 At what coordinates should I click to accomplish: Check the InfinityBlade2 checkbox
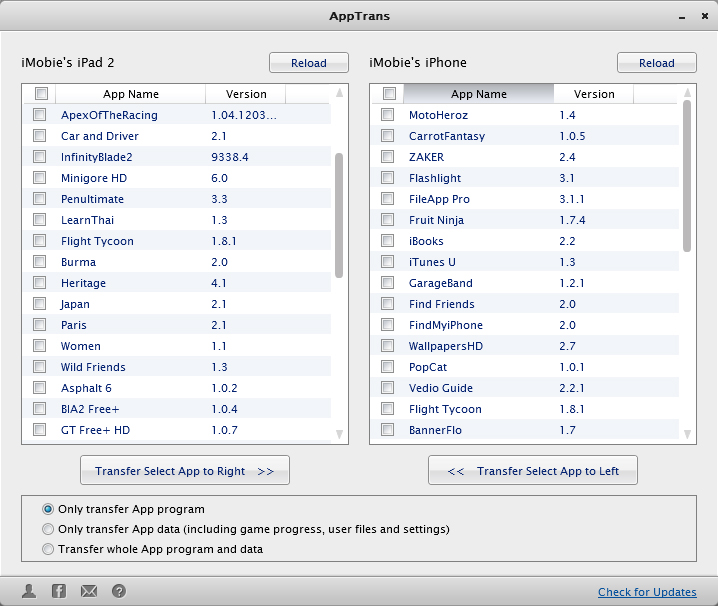pos(39,157)
